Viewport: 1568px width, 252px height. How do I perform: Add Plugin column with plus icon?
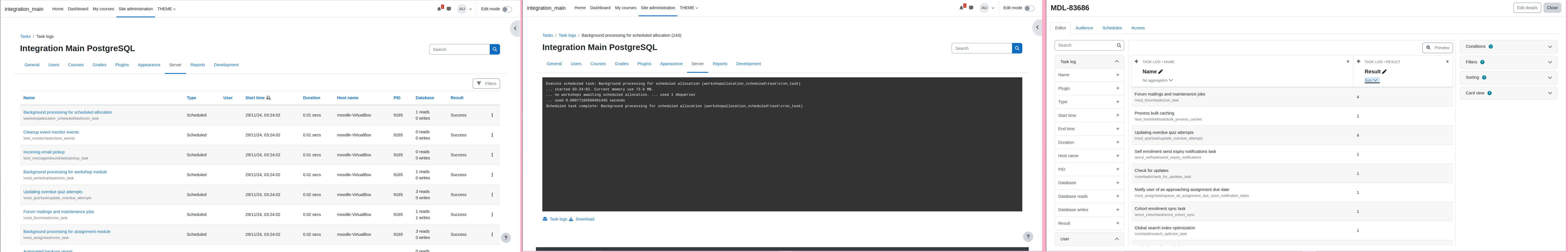[x=1118, y=88]
